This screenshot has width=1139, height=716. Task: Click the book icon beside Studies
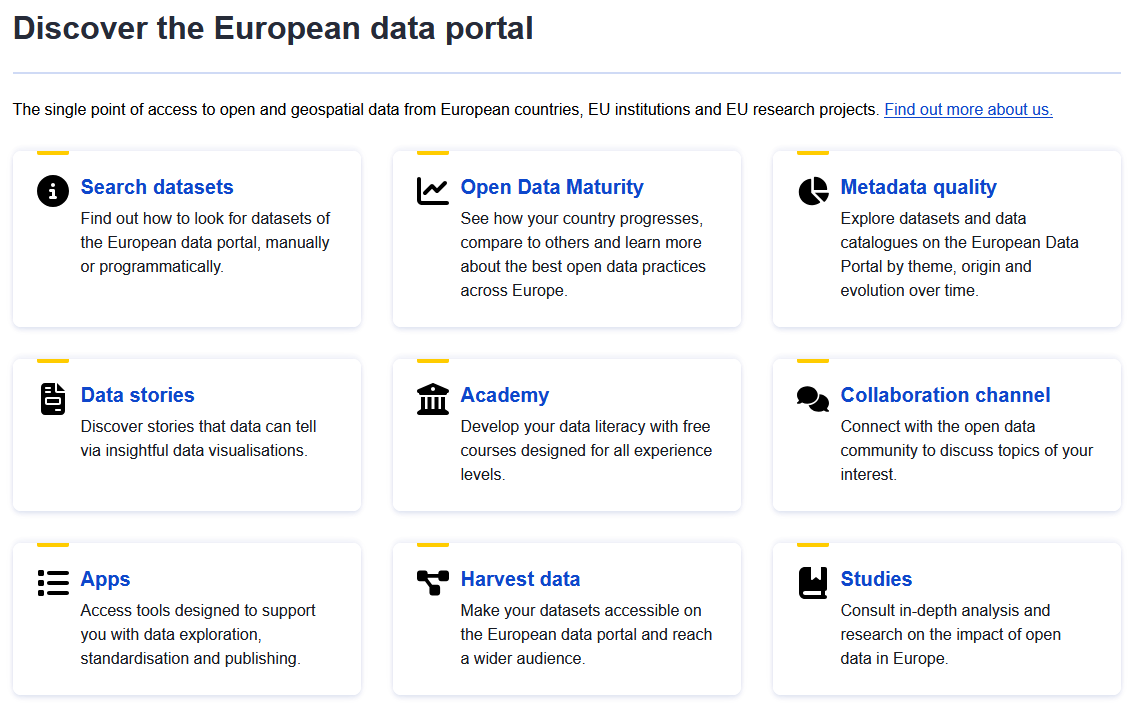[x=813, y=582]
